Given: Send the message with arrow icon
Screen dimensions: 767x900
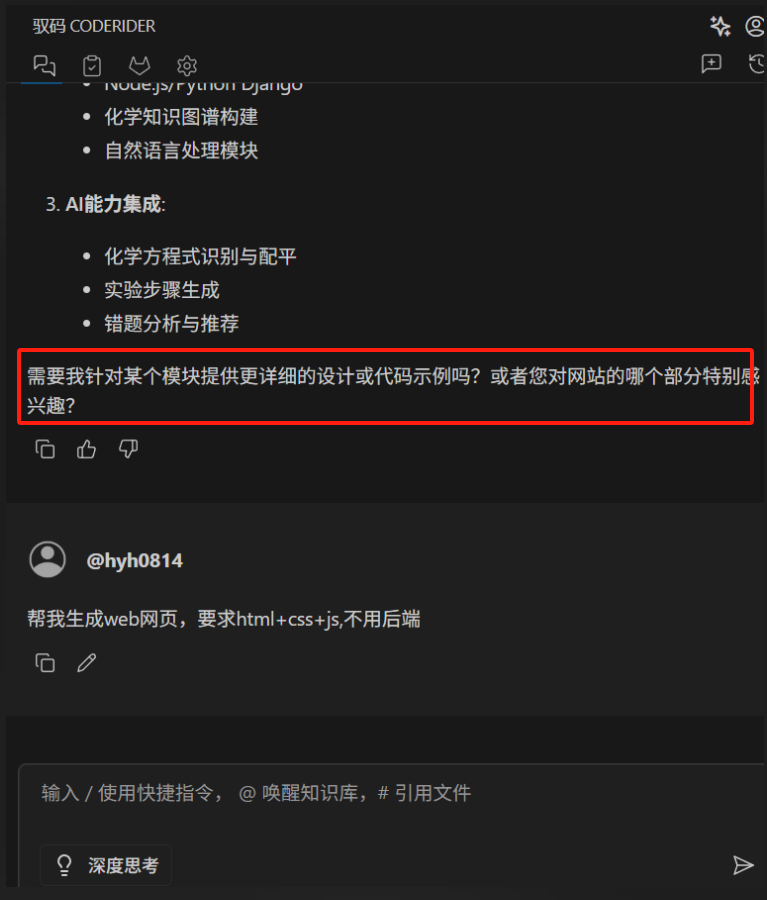Looking at the screenshot, I should pos(743,865).
